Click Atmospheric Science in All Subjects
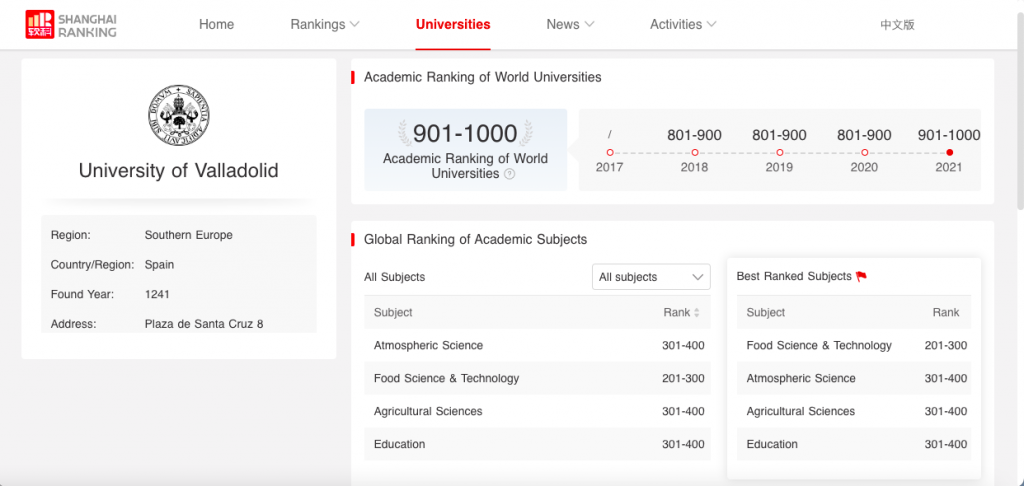 [428, 346]
